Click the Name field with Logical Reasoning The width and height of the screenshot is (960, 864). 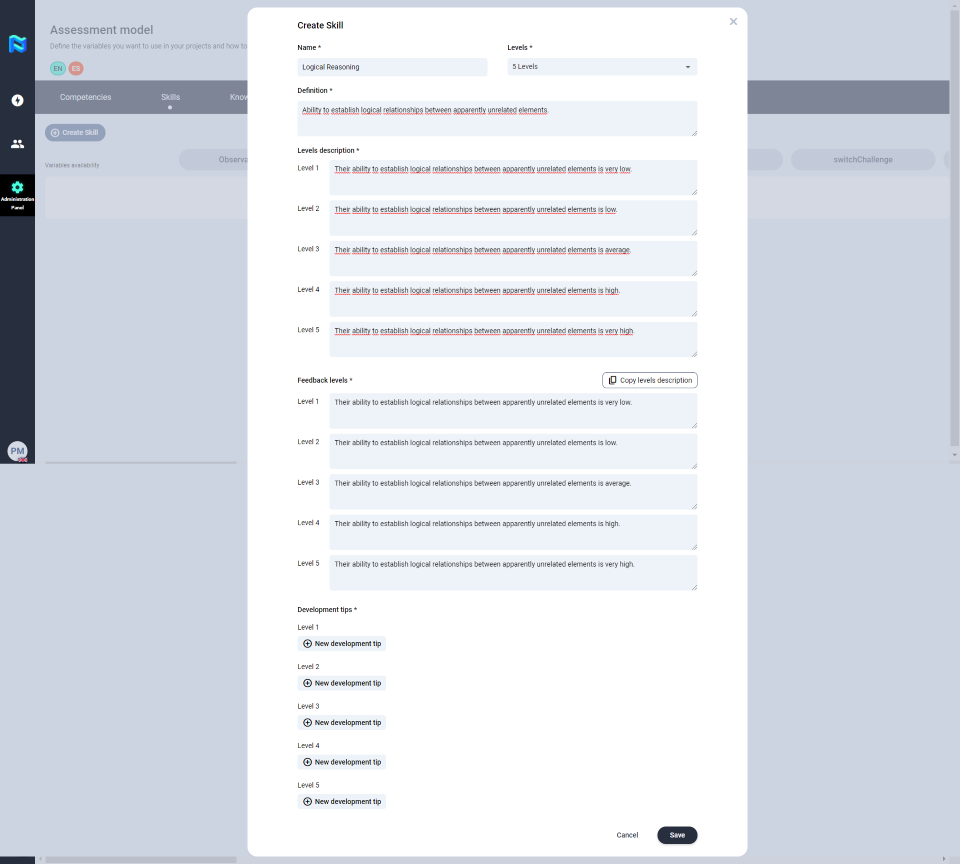(392, 67)
